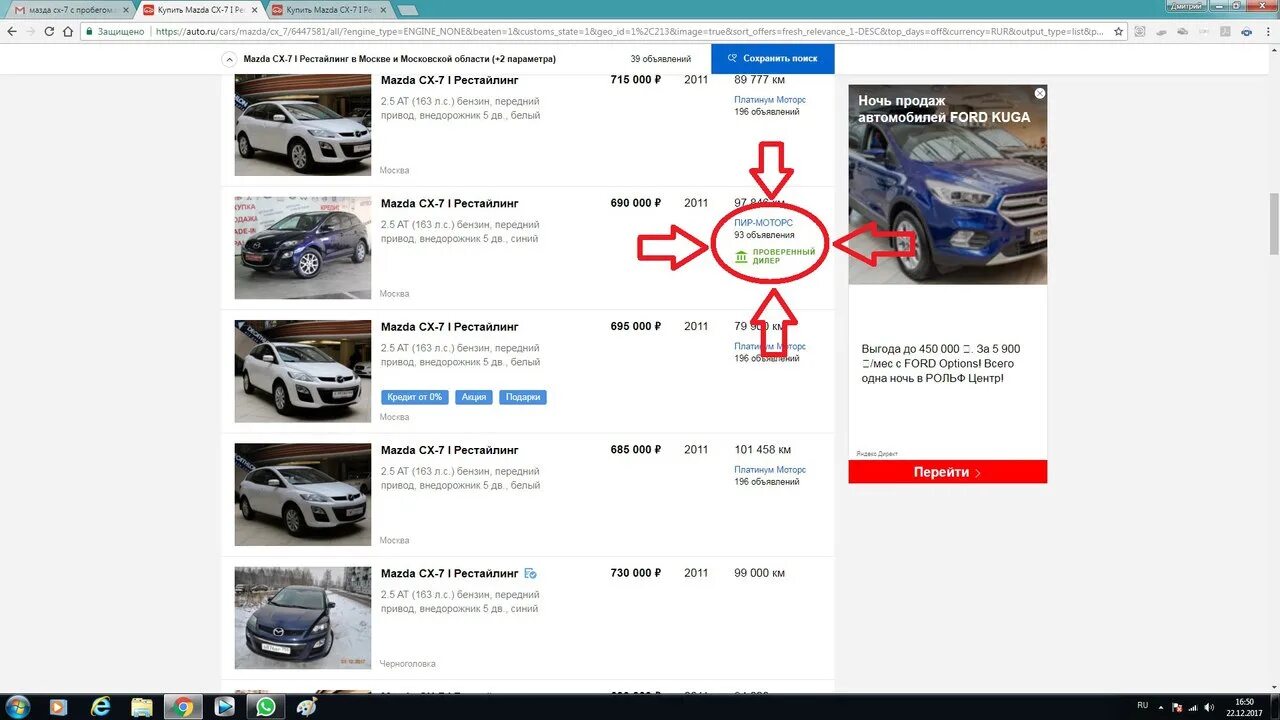This screenshot has height=720, width=1280.
Task: Click the 'Кредит от 0%' badge
Action: (415, 397)
